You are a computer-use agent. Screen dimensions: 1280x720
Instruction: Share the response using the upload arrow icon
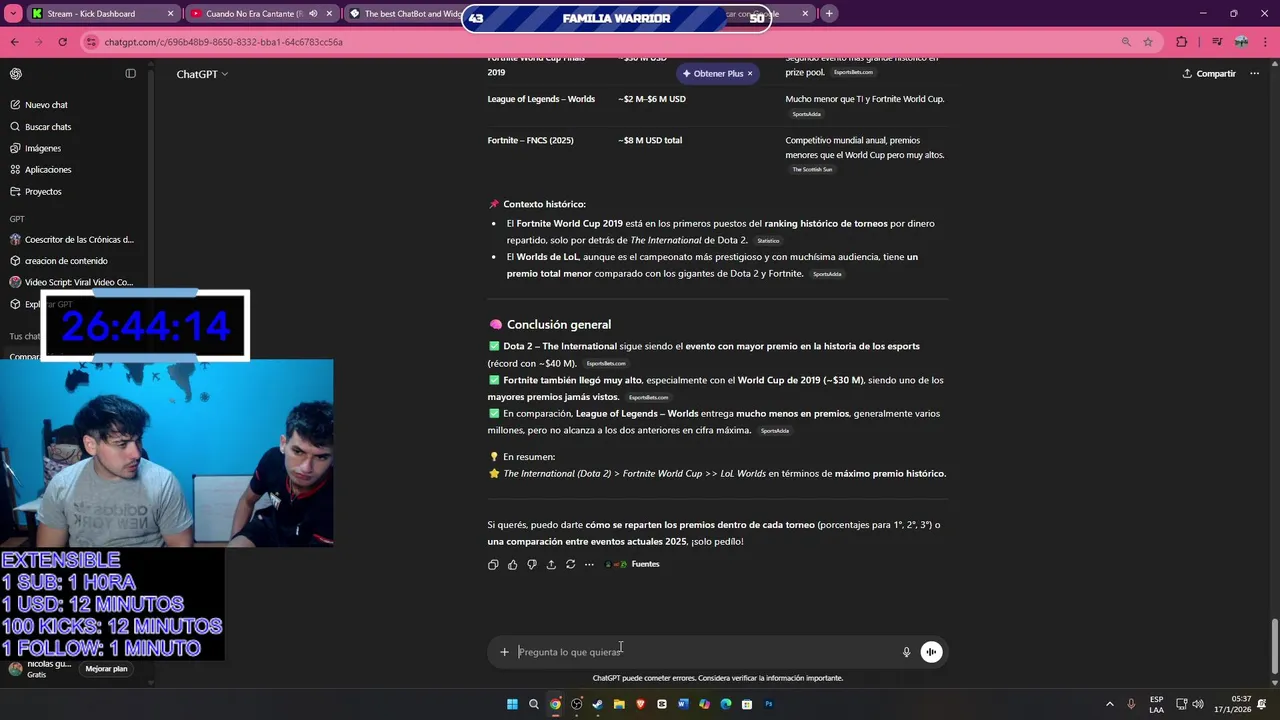tap(551, 565)
